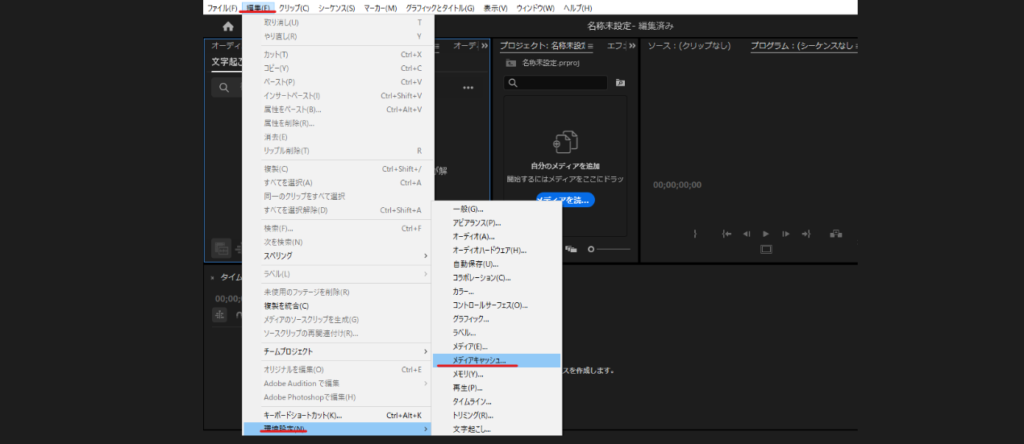Click the safe margins frame icon below playback controls

tap(766, 250)
